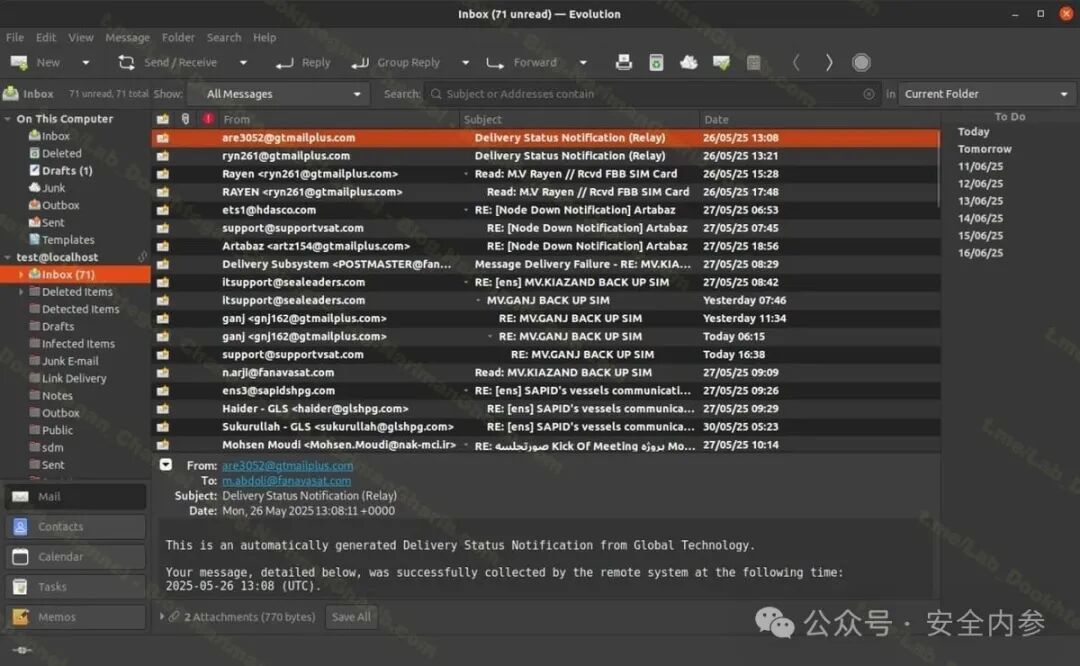Open the View menu
The height and width of the screenshot is (666, 1080).
[81, 37]
